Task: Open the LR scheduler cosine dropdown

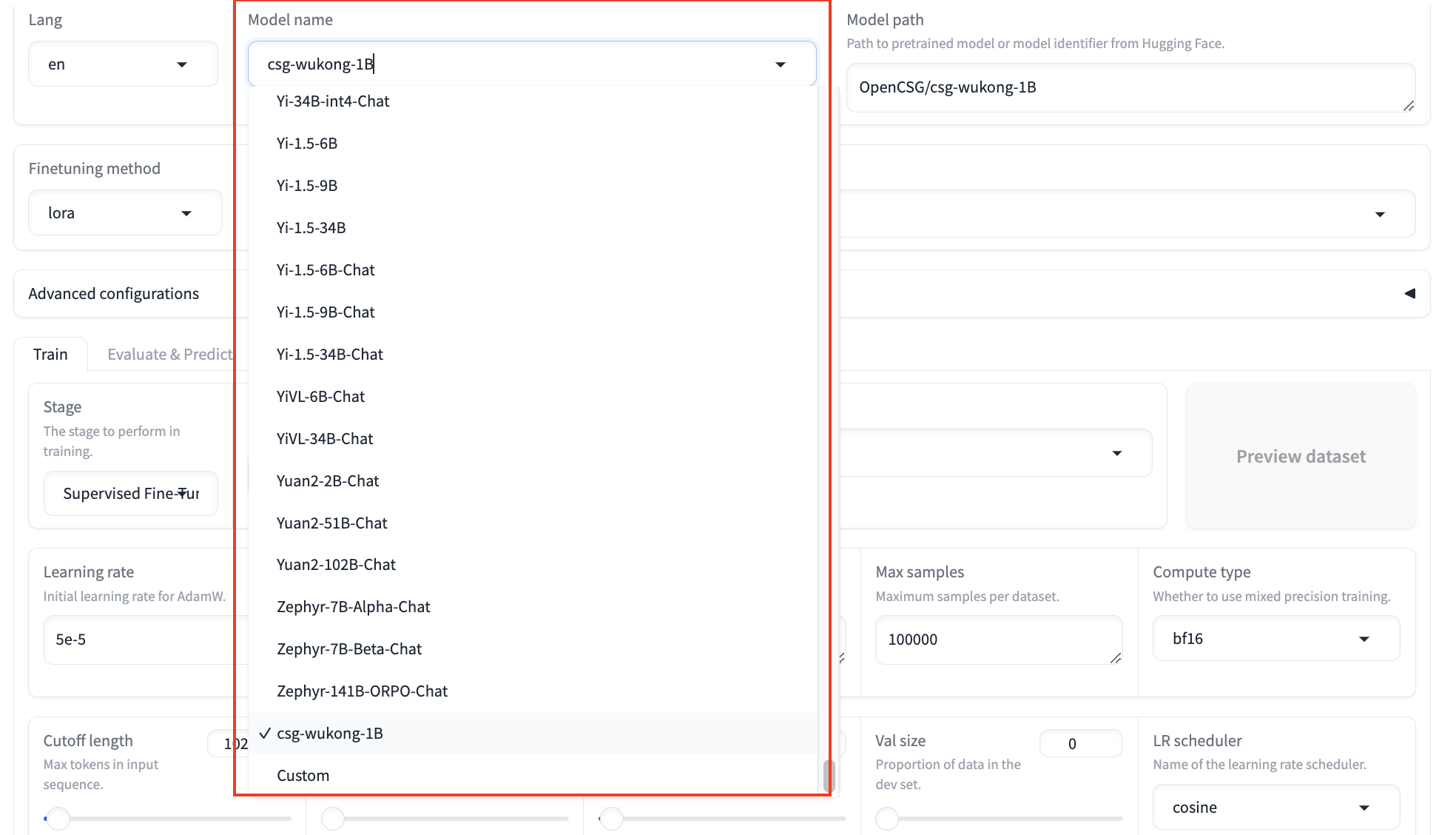Action: tap(1275, 808)
